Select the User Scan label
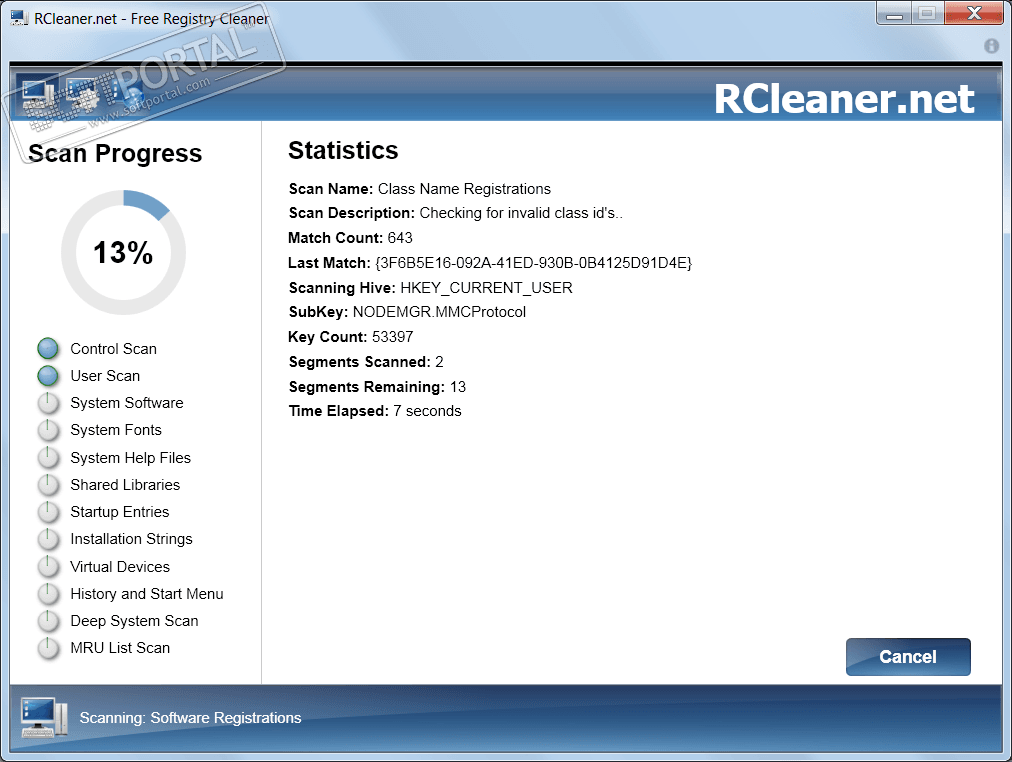 point(105,376)
